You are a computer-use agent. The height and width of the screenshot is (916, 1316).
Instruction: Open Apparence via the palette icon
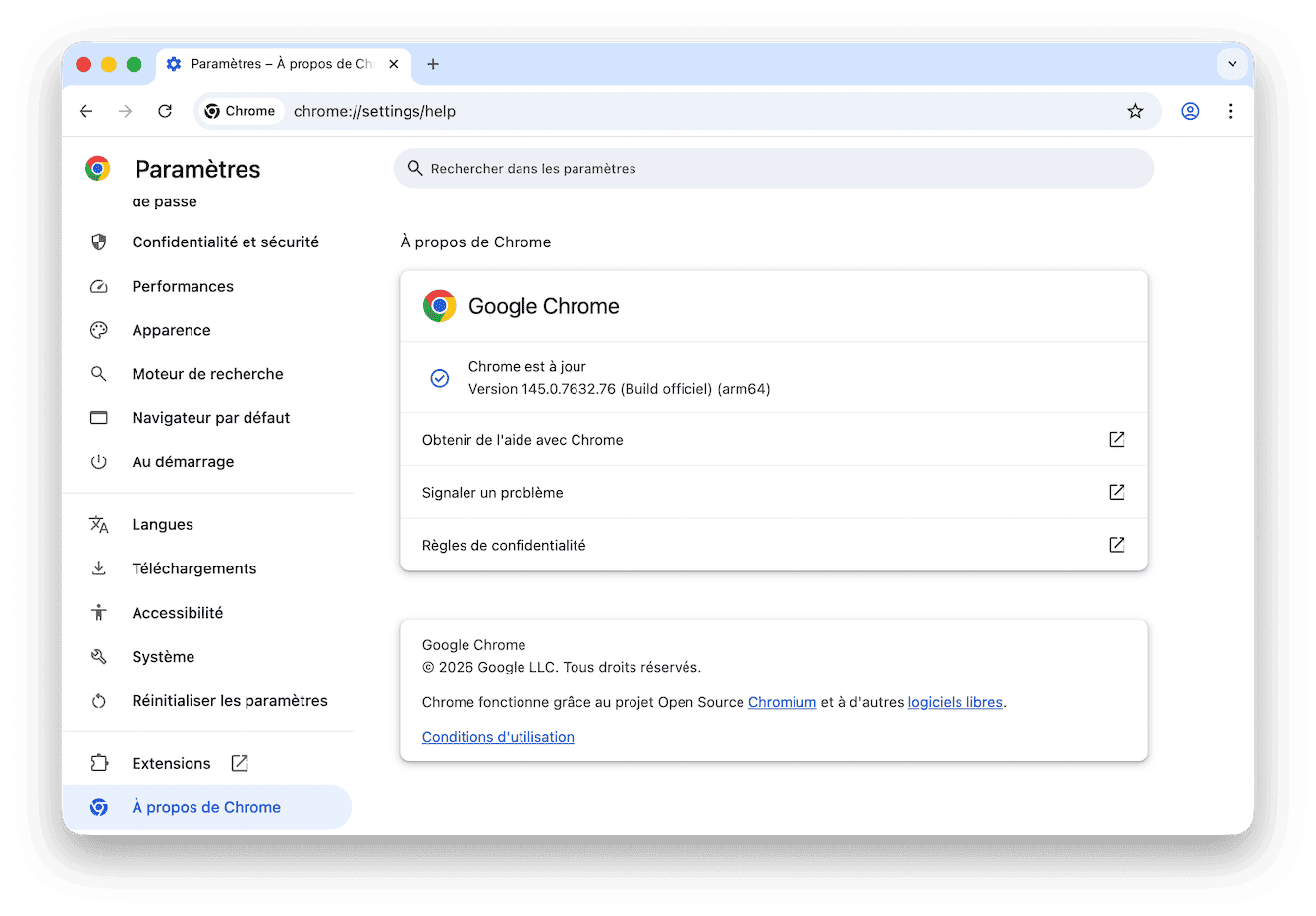pos(99,330)
